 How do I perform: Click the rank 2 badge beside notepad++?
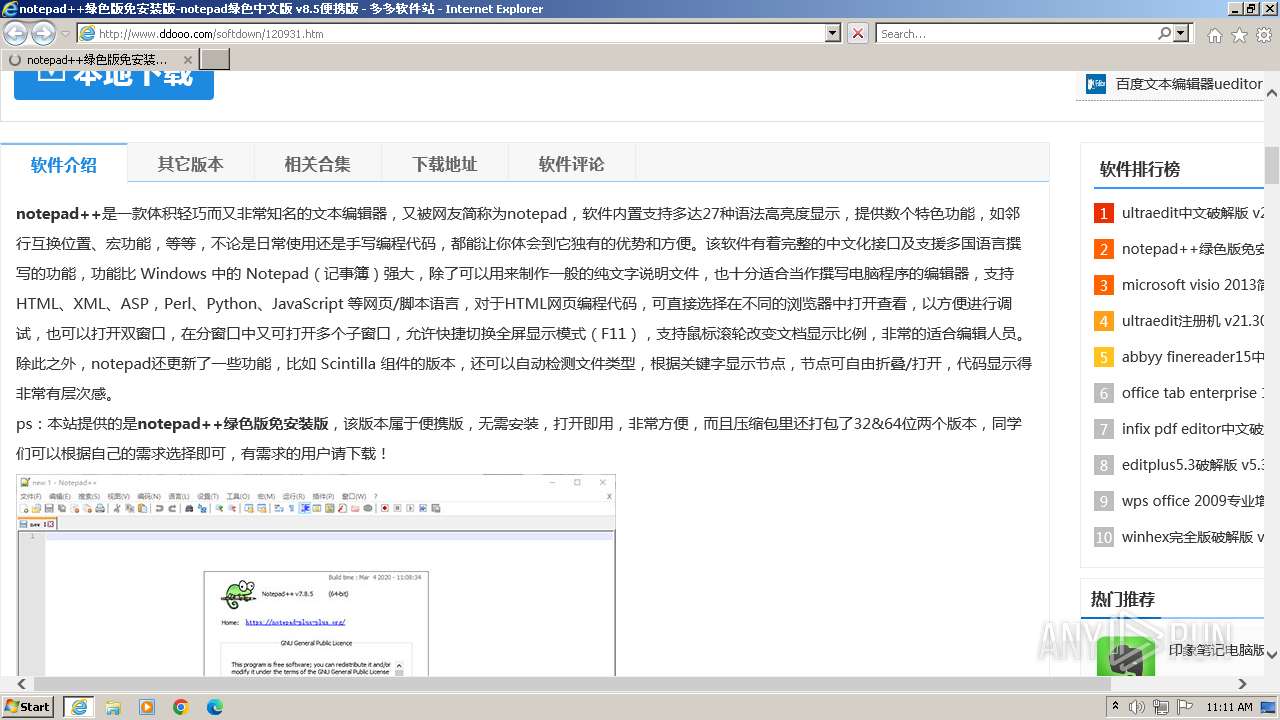(x=1103, y=249)
